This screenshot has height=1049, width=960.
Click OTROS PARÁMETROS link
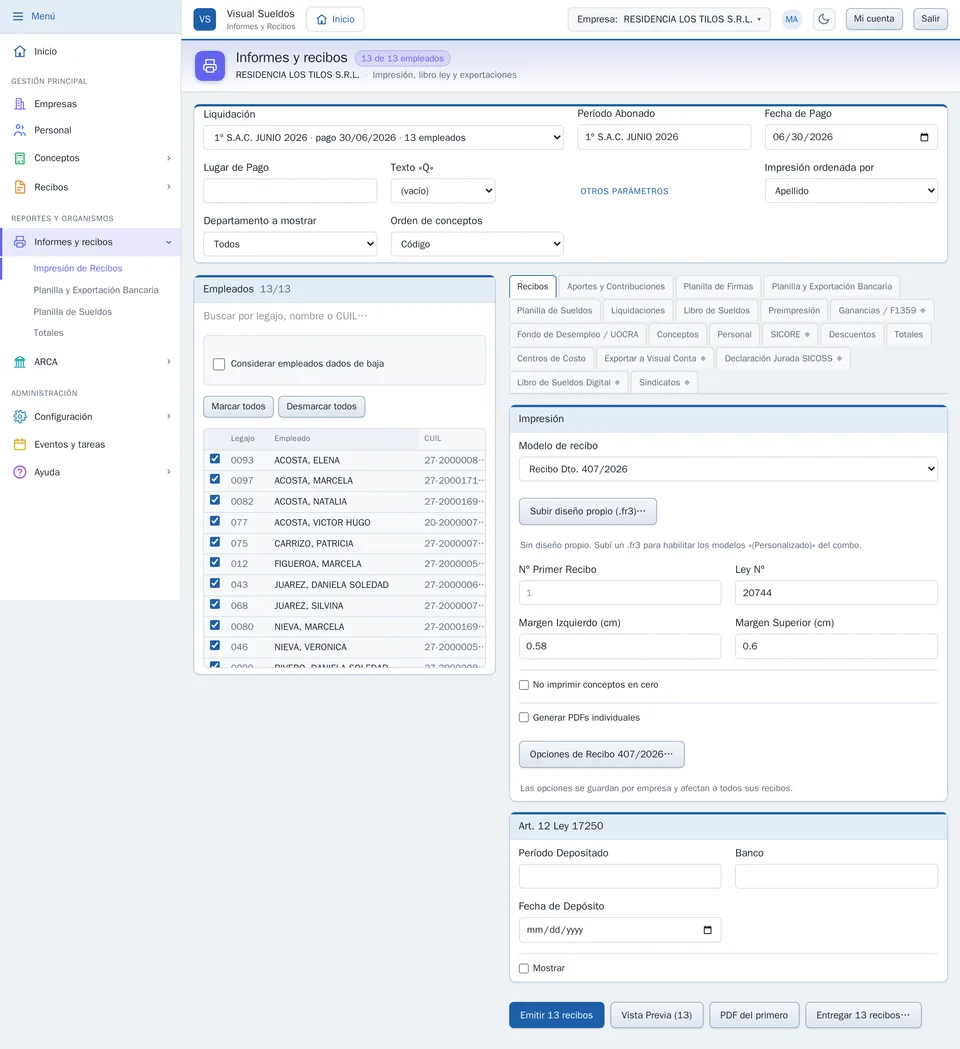click(x=624, y=191)
